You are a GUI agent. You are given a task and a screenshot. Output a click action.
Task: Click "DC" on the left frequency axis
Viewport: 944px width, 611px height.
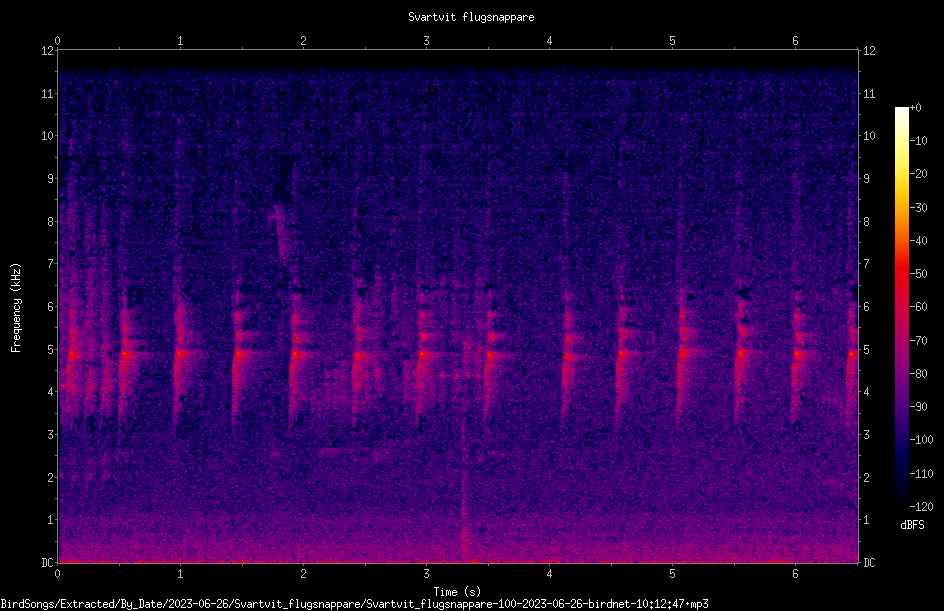(x=48, y=563)
